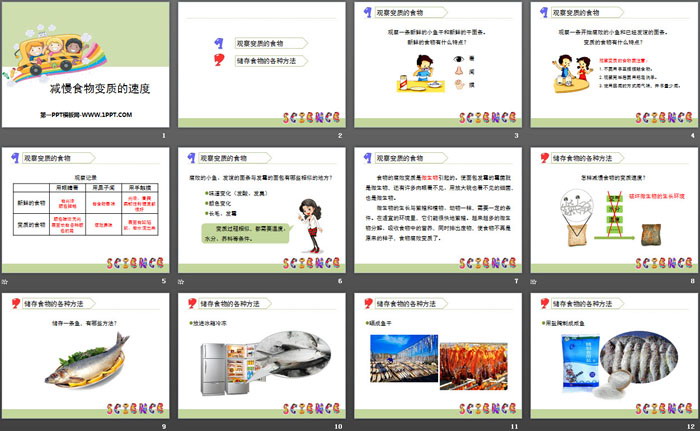
Task: Select slide 5 with the observation record table
Action: pyautogui.click(x=85, y=210)
